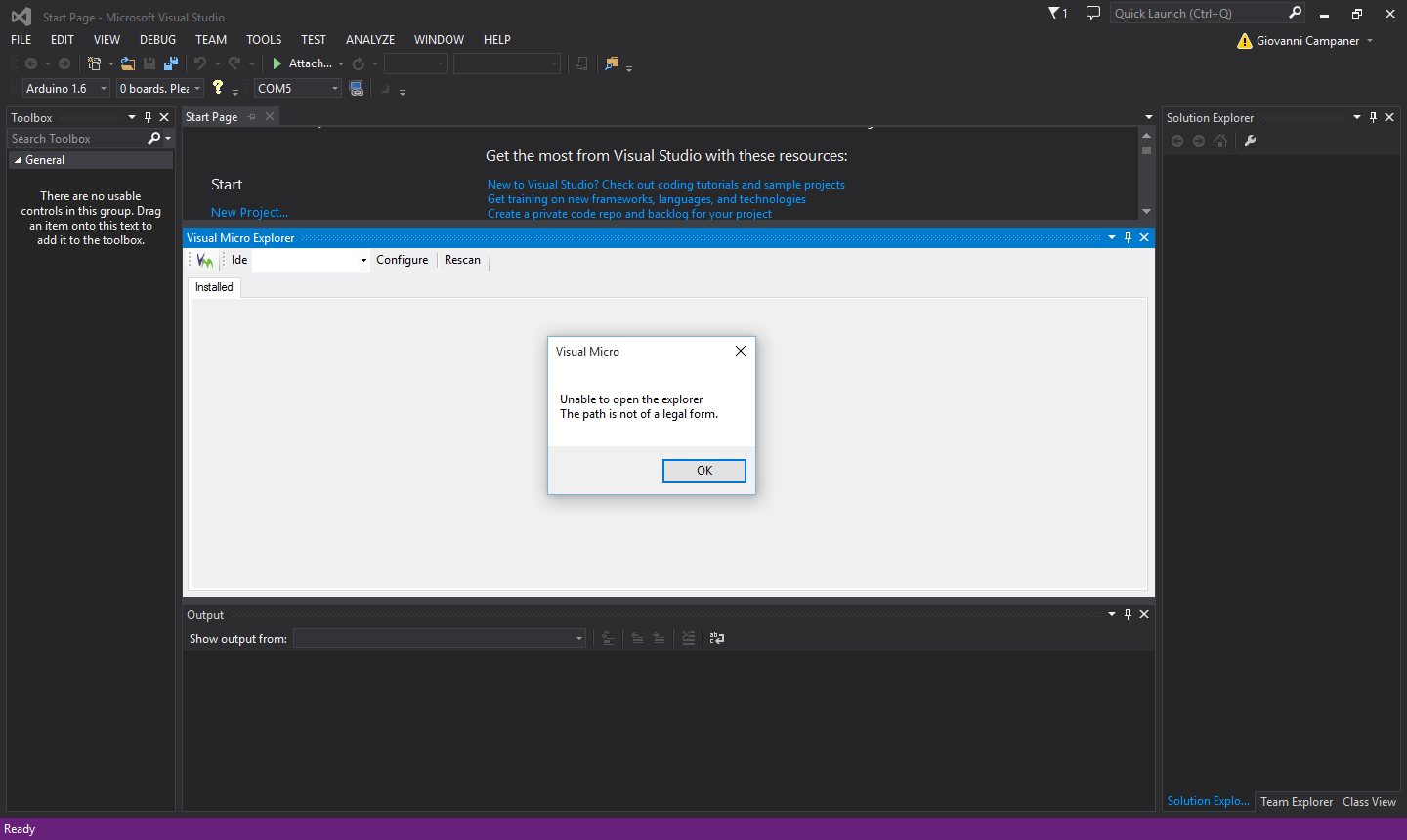
Task: Click the Clear All icon in Output panel
Action: click(x=689, y=638)
